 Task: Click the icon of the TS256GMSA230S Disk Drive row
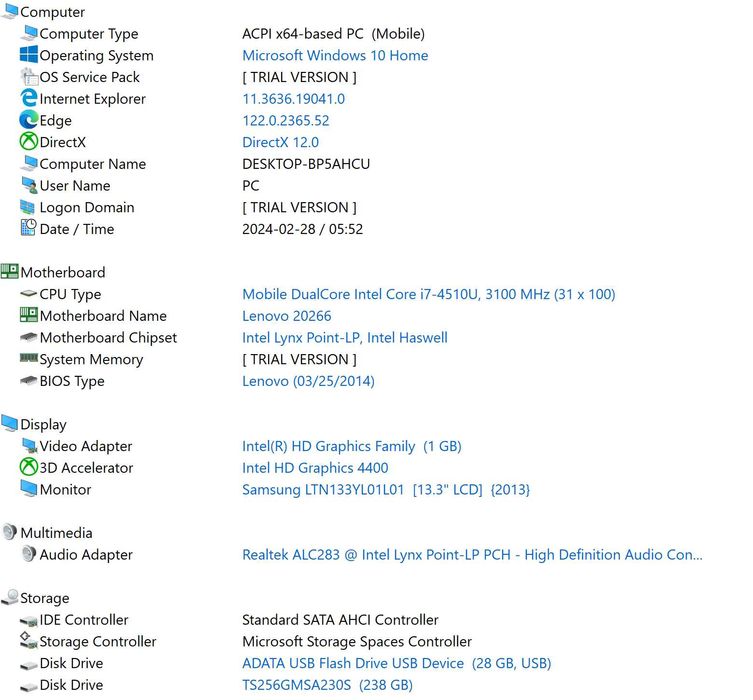(x=29, y=687)
